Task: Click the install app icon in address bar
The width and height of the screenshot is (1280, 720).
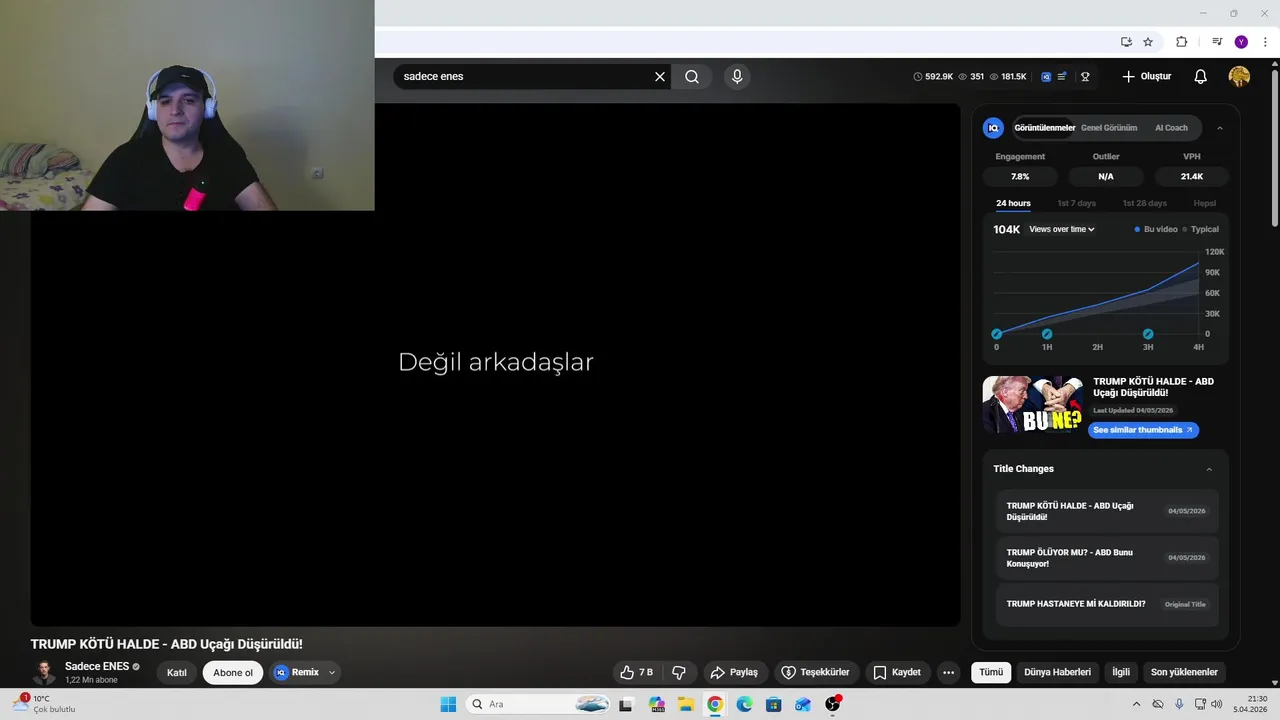Action: tap(1126, 42)
